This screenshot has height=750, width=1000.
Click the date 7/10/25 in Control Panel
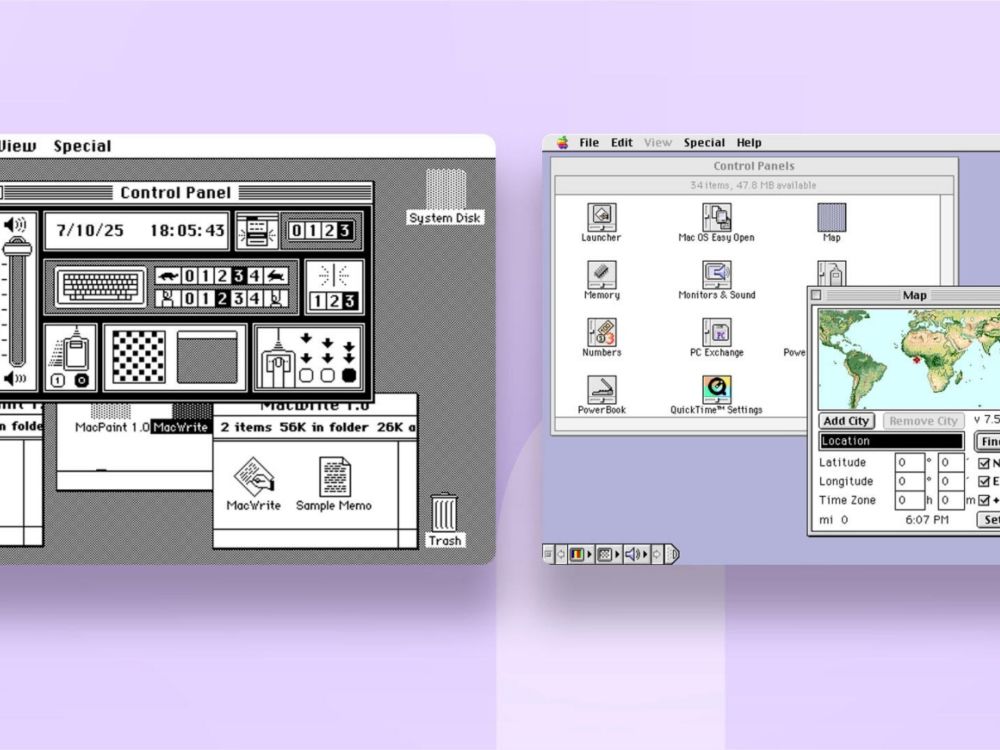(90, 231)
